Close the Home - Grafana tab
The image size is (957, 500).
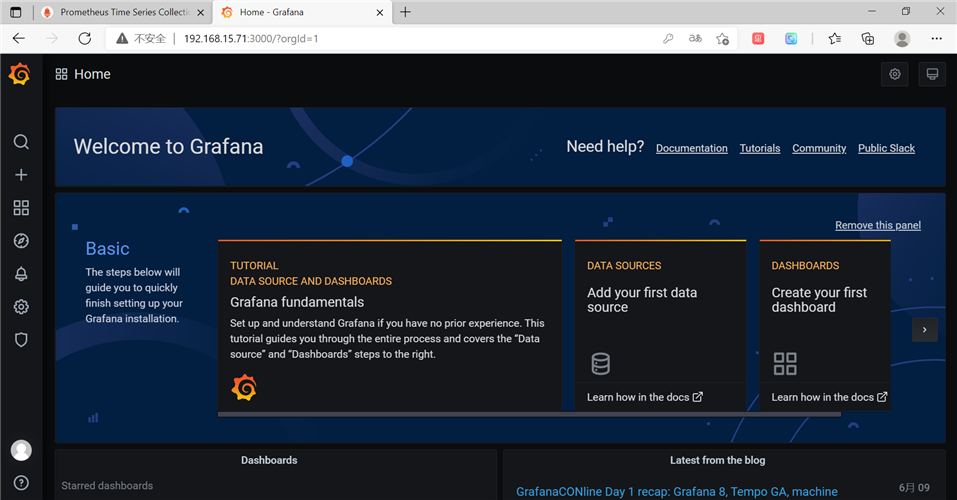pos(380,12)
